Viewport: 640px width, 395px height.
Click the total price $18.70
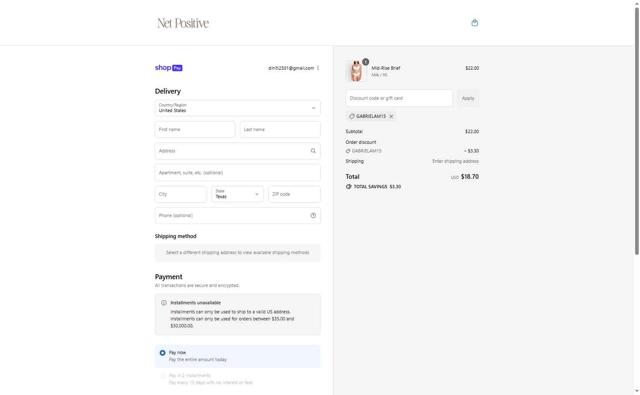(x=470, y=177)
